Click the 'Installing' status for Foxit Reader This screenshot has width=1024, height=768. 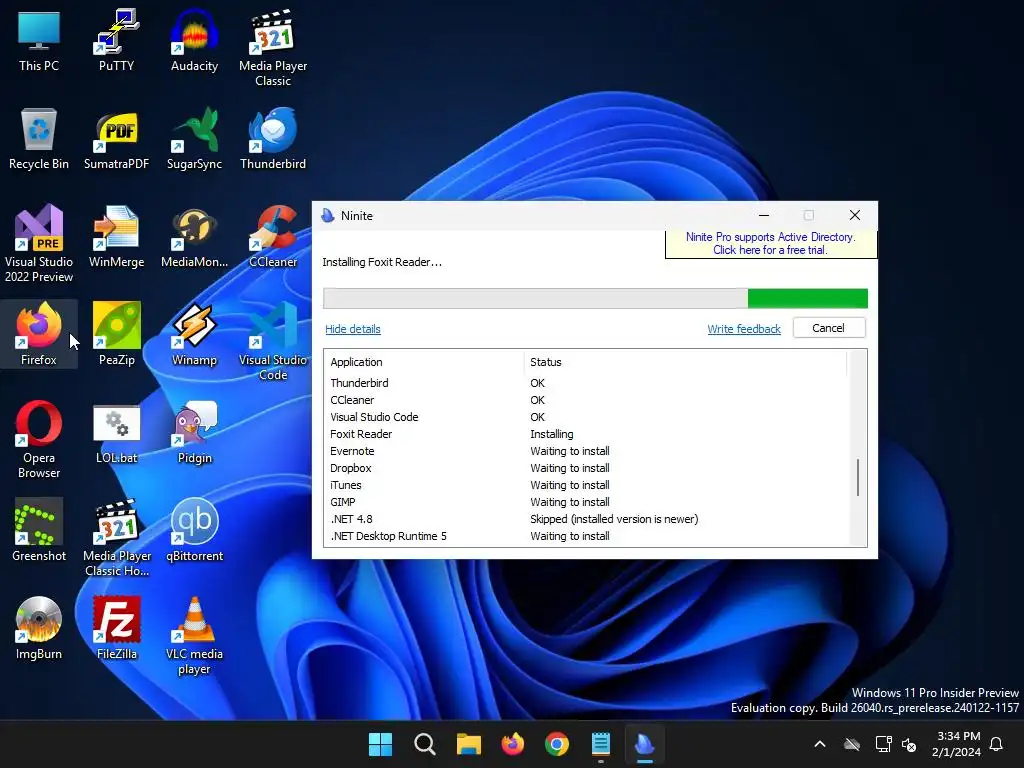552,434
